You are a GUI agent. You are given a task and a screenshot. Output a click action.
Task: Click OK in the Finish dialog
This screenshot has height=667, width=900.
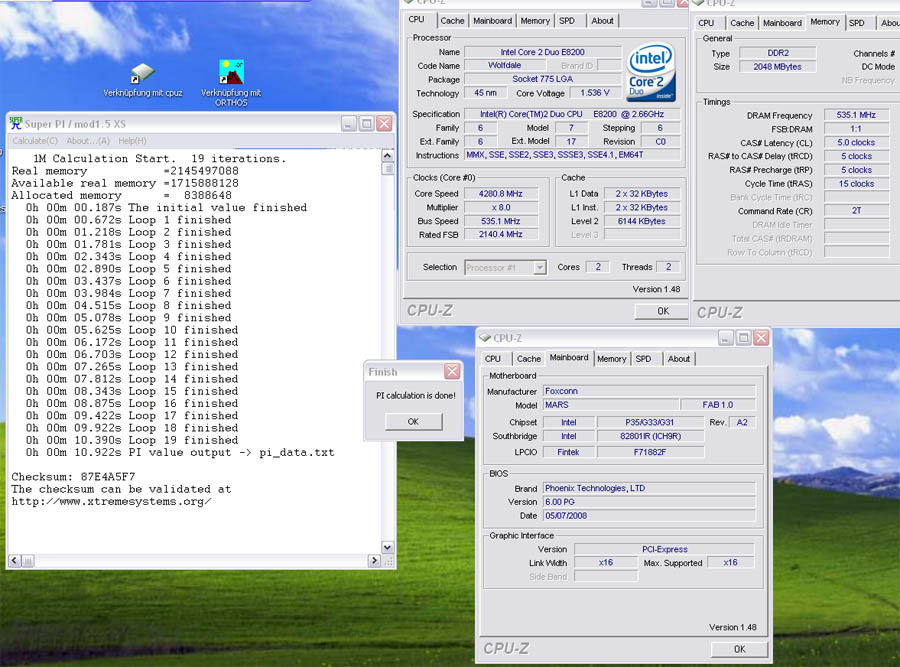(x=413, y=421)
